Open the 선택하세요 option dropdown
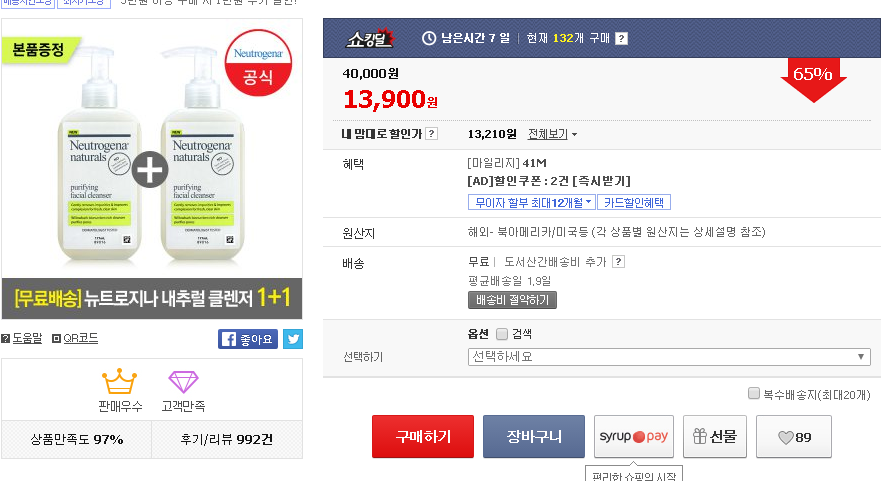The width and height of the screenshot is (887, 481). point(669,357)
